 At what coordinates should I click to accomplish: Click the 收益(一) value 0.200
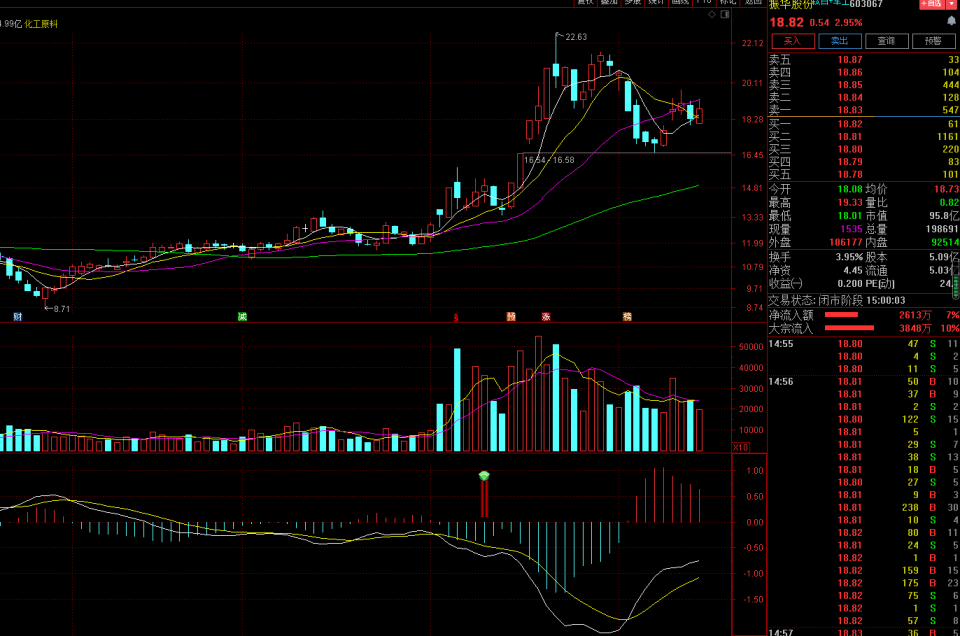[850, 283]
